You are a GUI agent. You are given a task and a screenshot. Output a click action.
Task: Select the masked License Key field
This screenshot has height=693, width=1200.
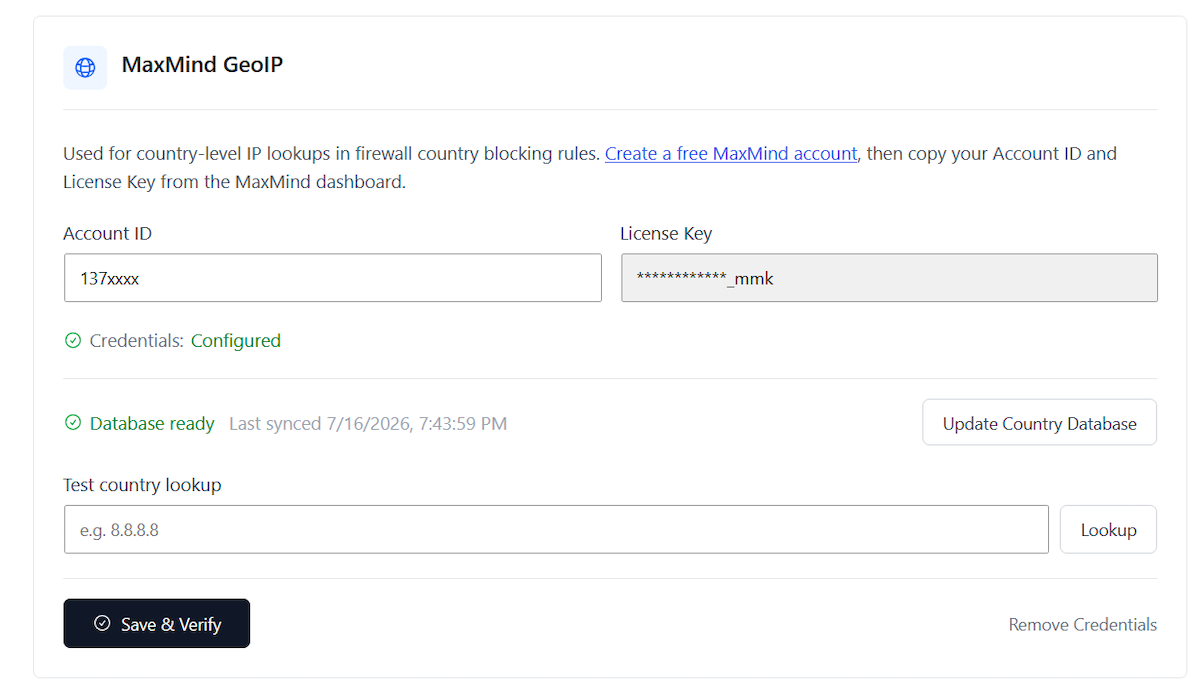889,278
